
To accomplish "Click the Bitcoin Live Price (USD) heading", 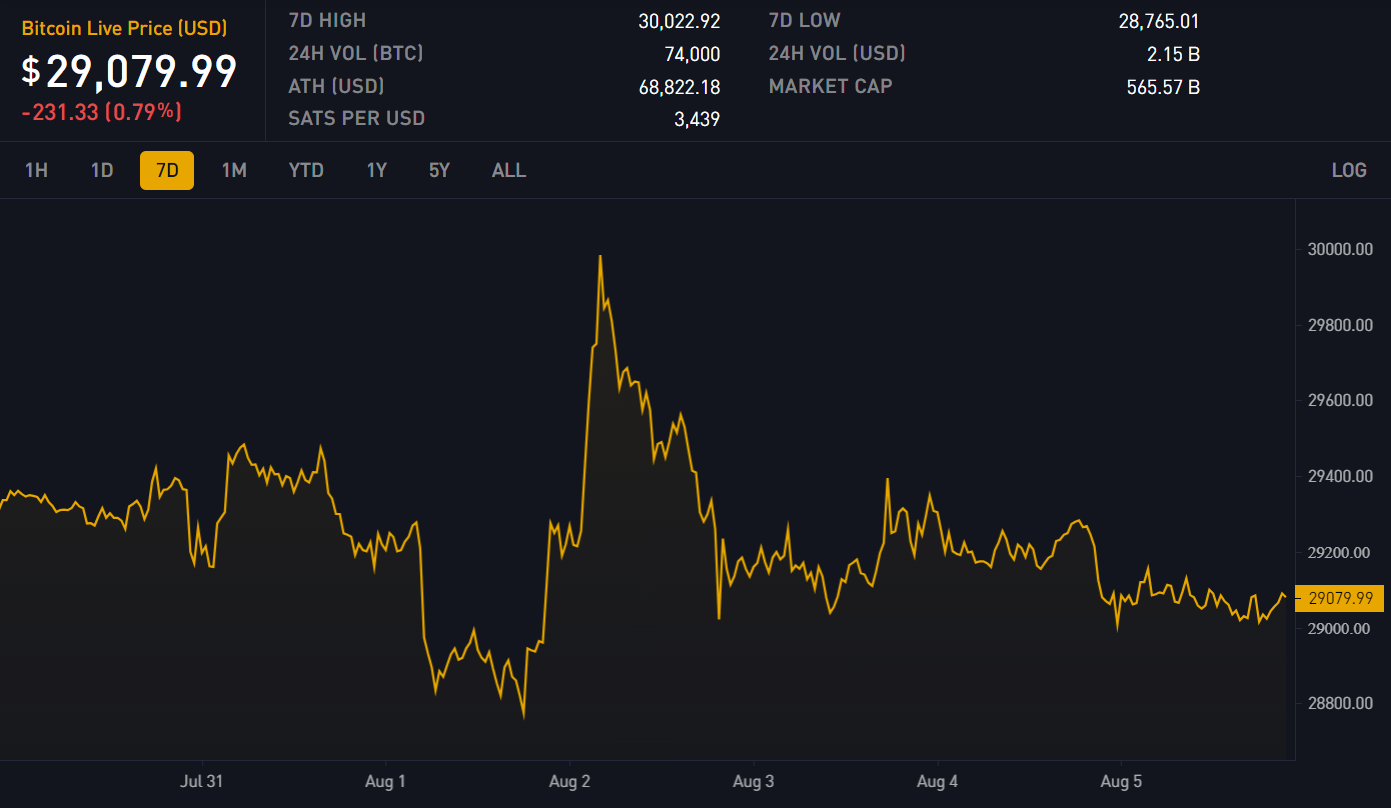I will pos(125,28).
